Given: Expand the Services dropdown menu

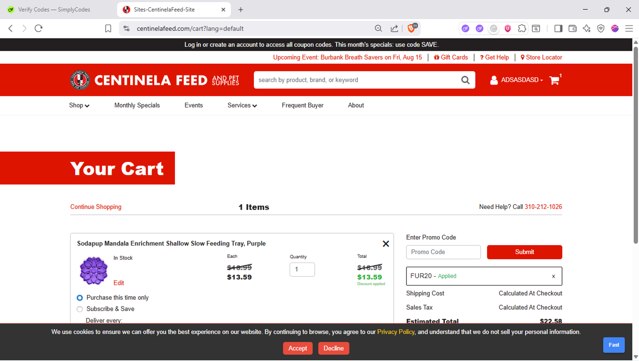Looking at the screenshot, I should (242, 106).
